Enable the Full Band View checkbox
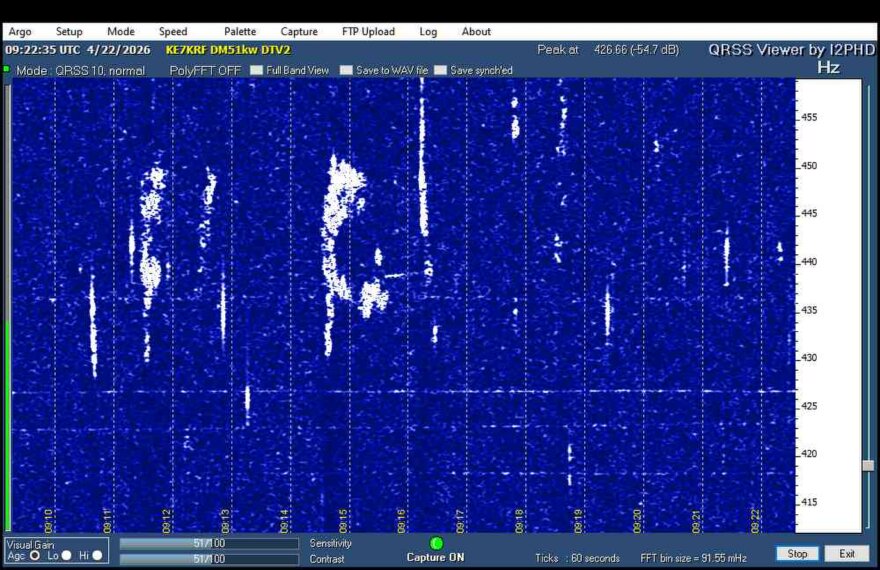 257,71
